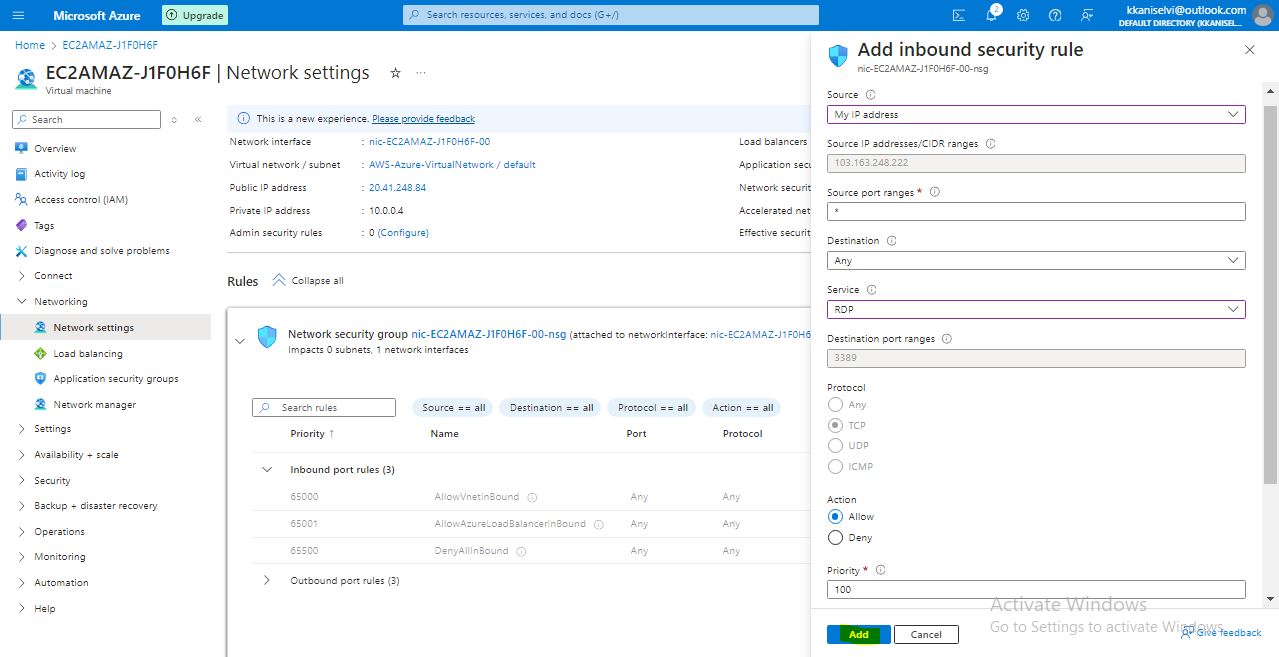Choose the TCP protocol radio button

pos(836,425)
